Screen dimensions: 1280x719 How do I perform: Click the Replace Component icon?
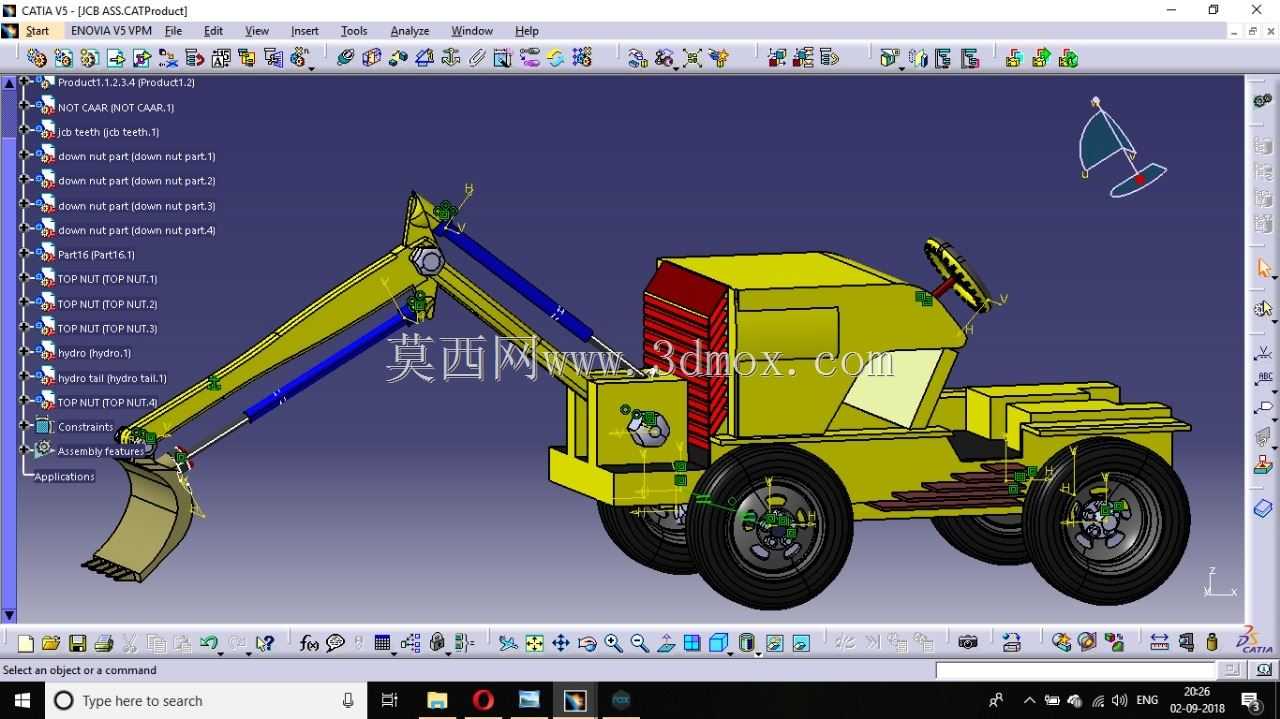click(x=168, y=58)
